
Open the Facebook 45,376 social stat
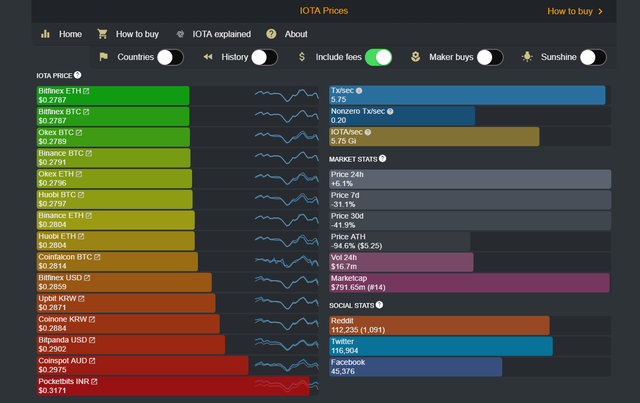(x=416, y=367)
